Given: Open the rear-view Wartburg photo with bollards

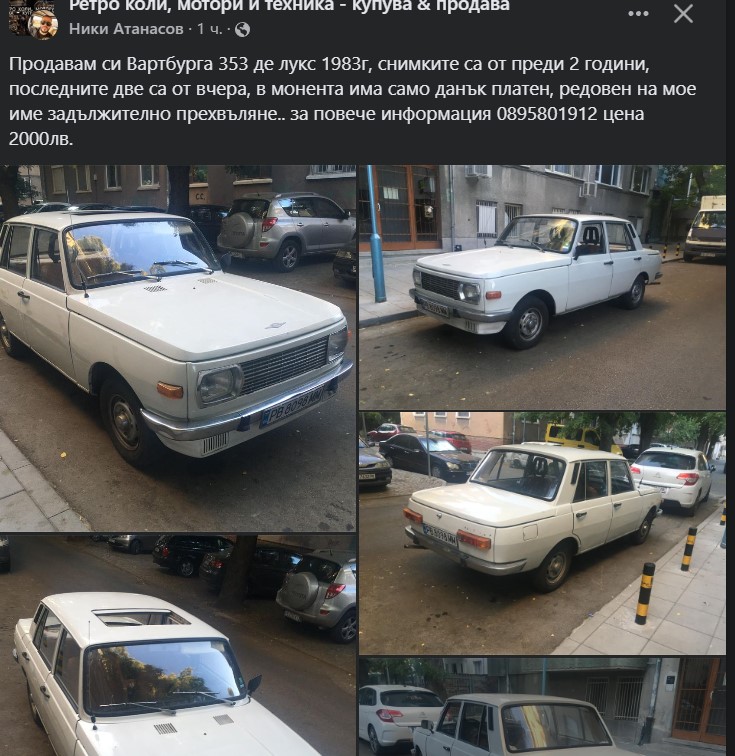Looking at the screenshot, I should coord(542,533).
